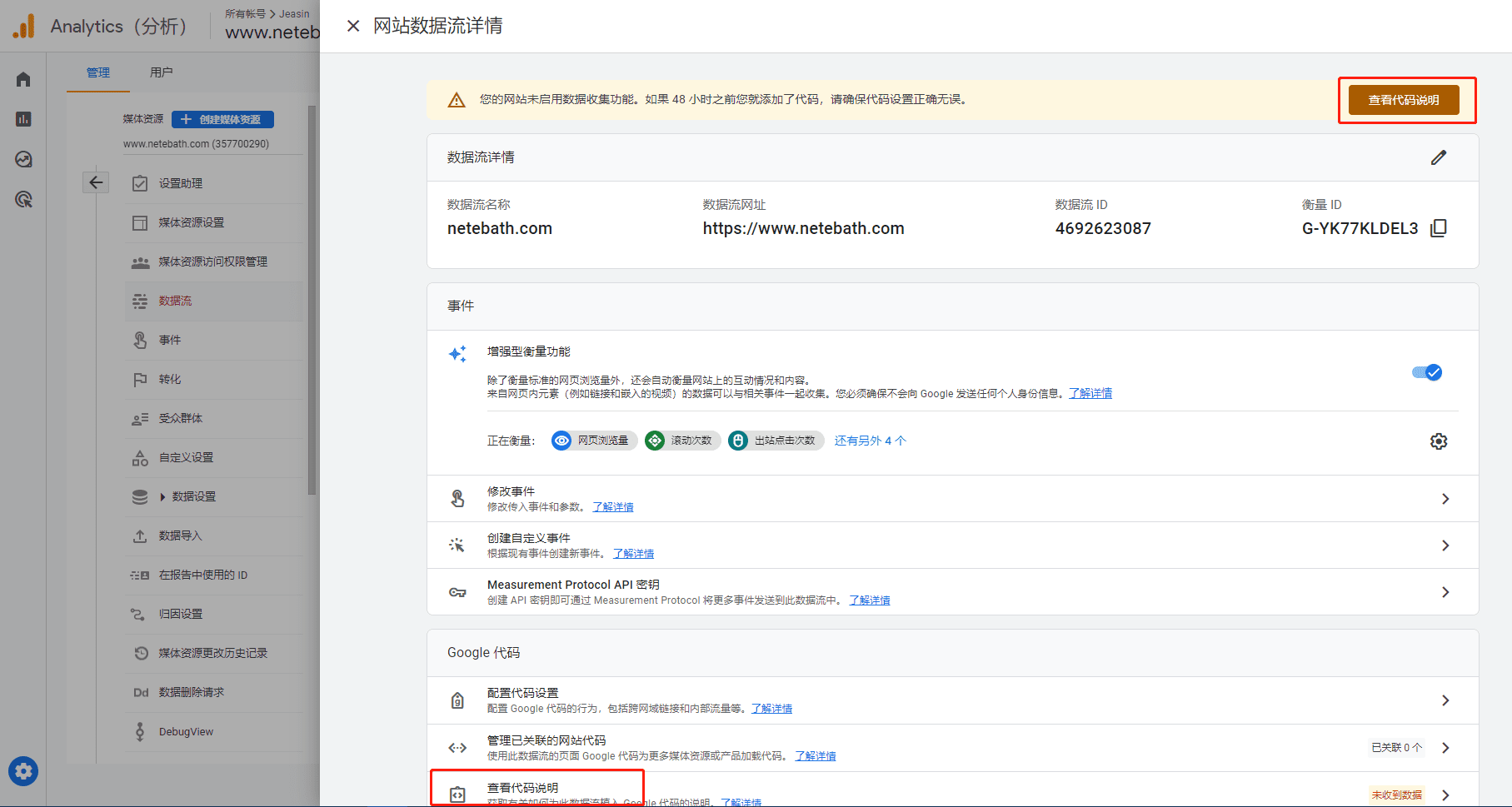Click the 配置代码设置 tag icon
Image resolution: width=1512 pixels, height=807 pixels.
click(457, 700)
